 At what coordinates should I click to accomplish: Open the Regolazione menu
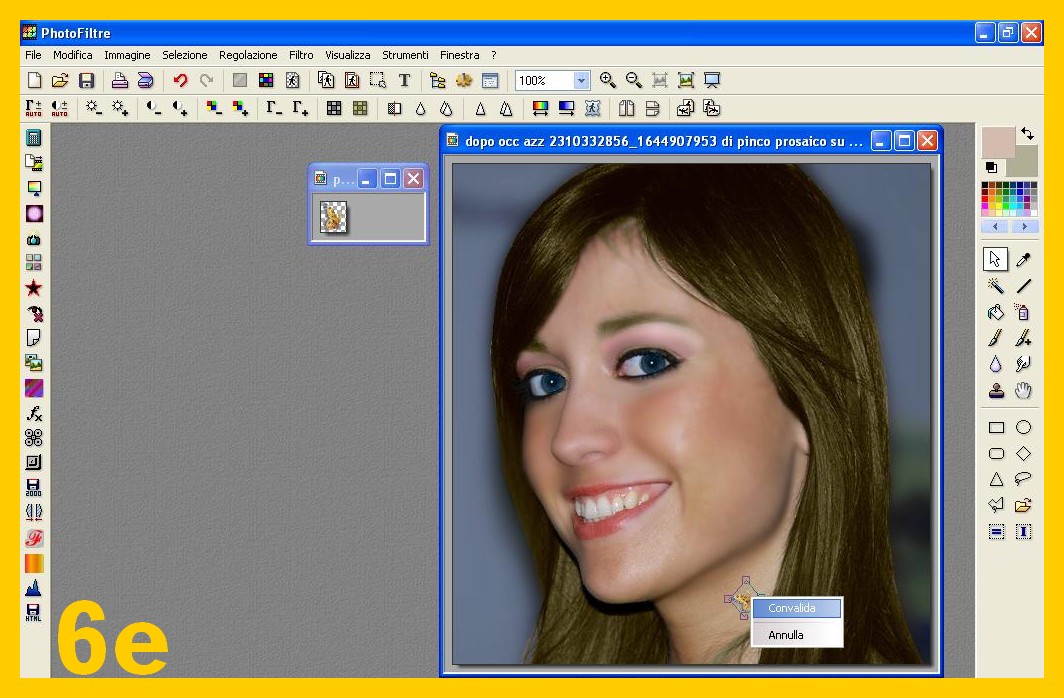point(248,55)
